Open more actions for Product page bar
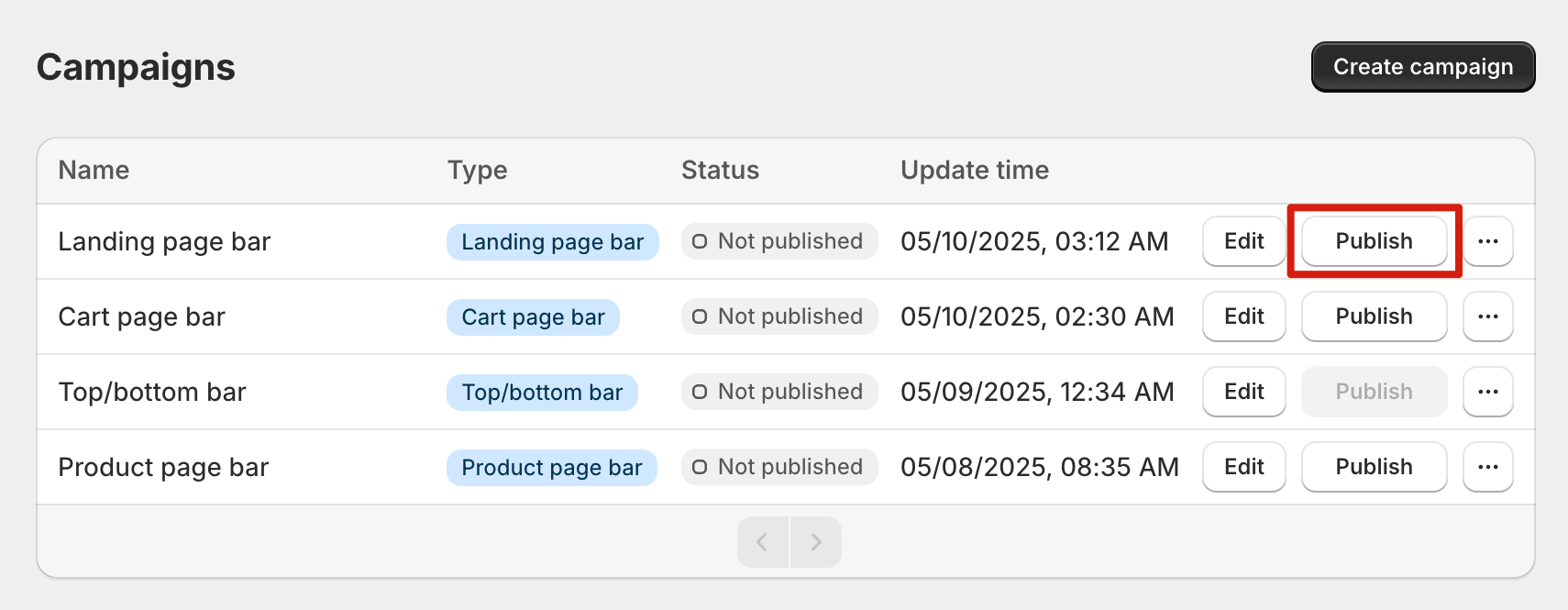 tap(1487, 467)
